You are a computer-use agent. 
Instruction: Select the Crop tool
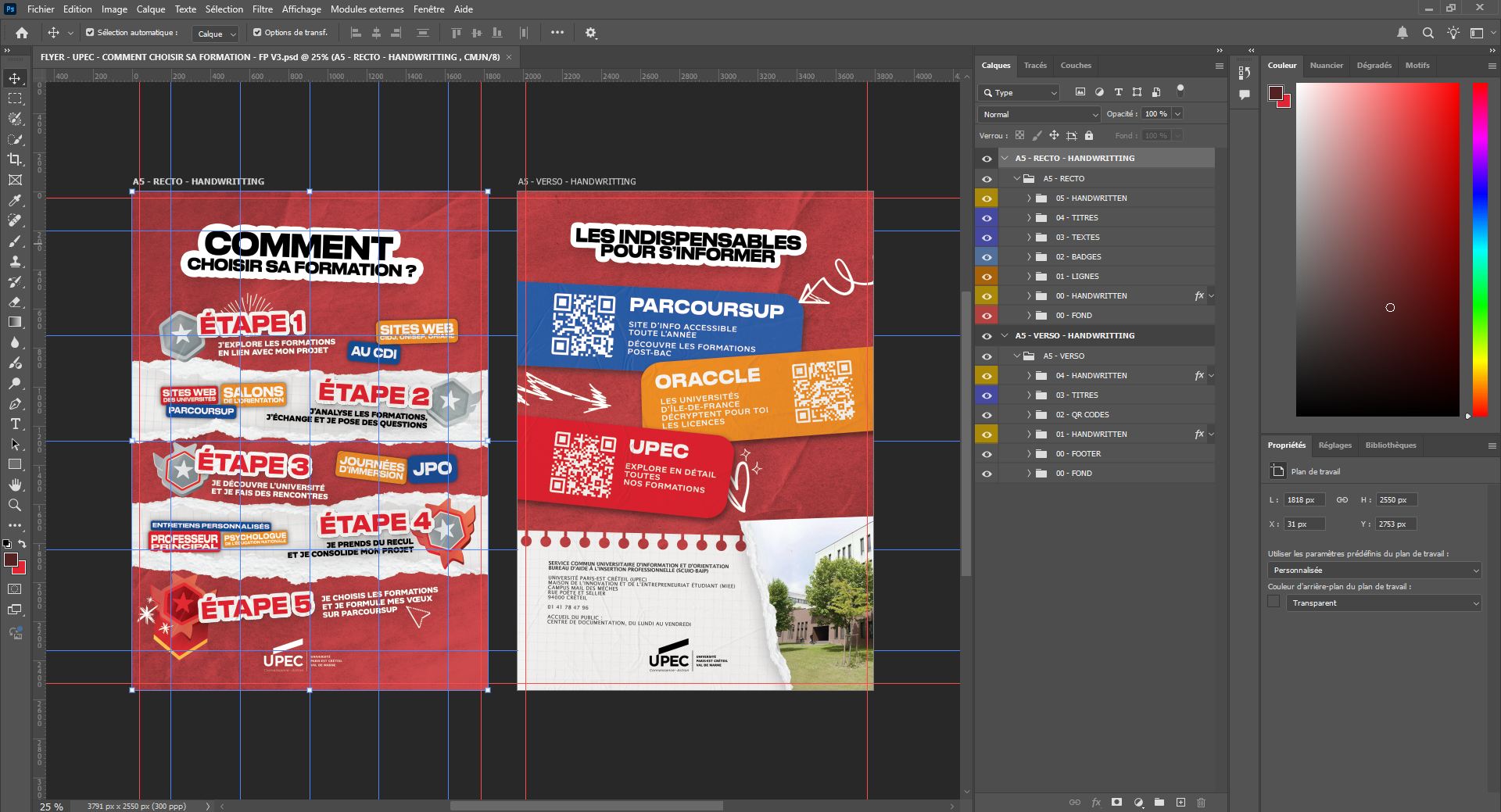(x=15, y=159)
